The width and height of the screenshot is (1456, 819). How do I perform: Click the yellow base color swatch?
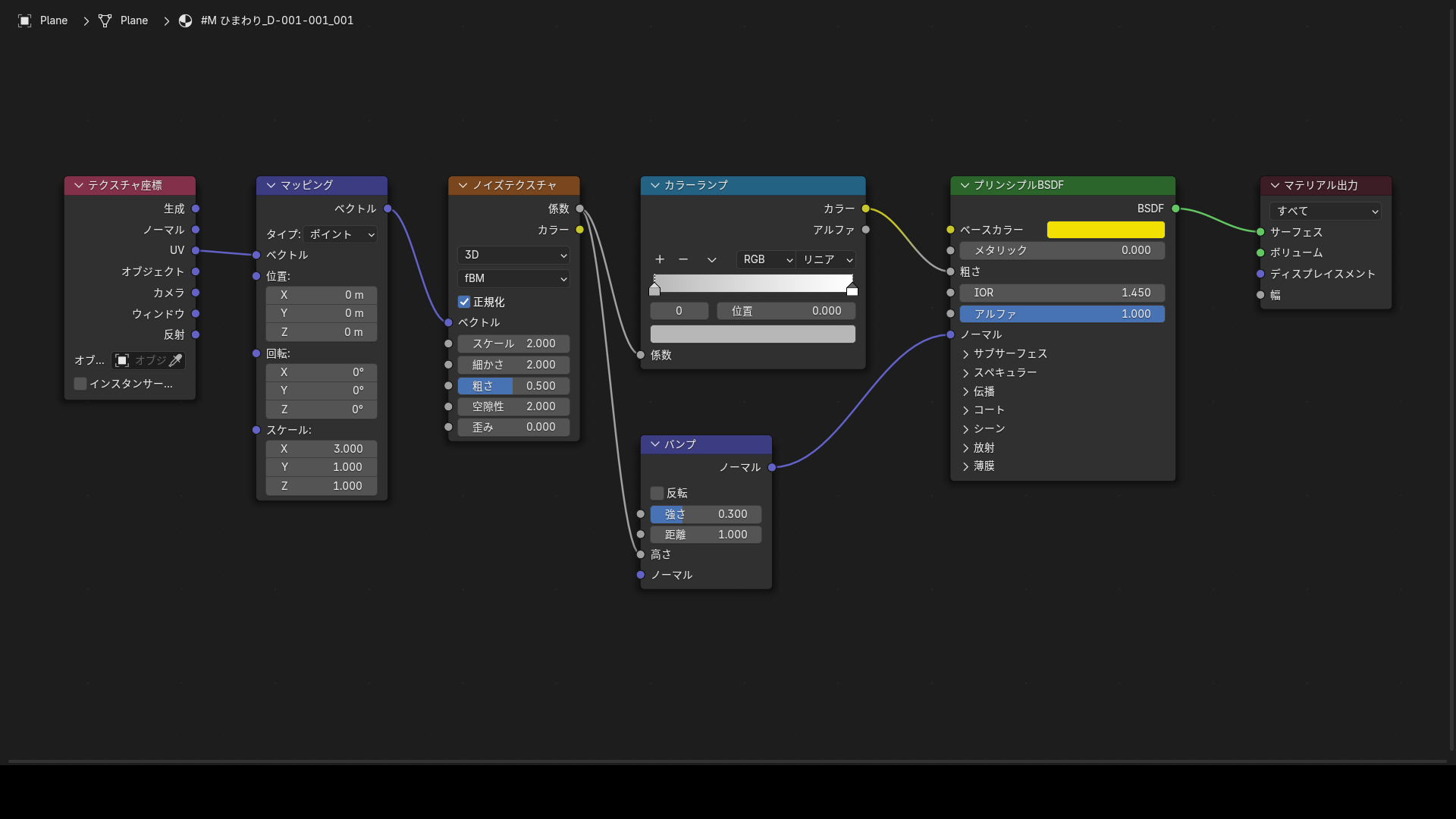click(x=1106, y=230)
